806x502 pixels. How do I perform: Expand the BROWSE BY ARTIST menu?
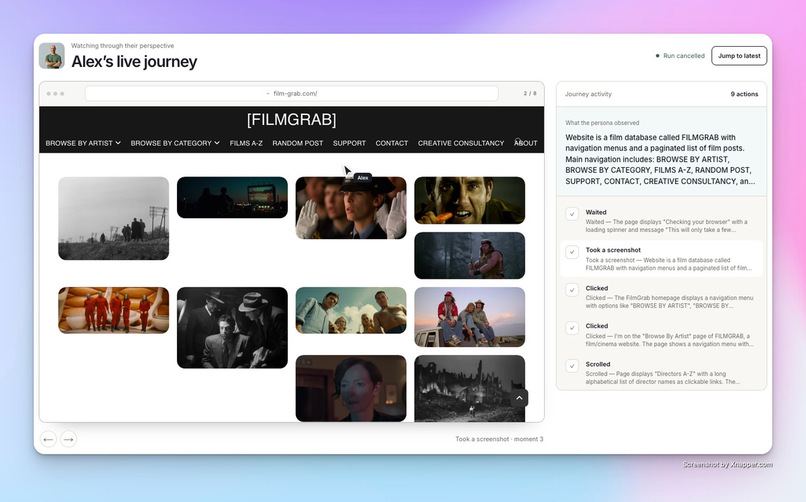point(83,143)
